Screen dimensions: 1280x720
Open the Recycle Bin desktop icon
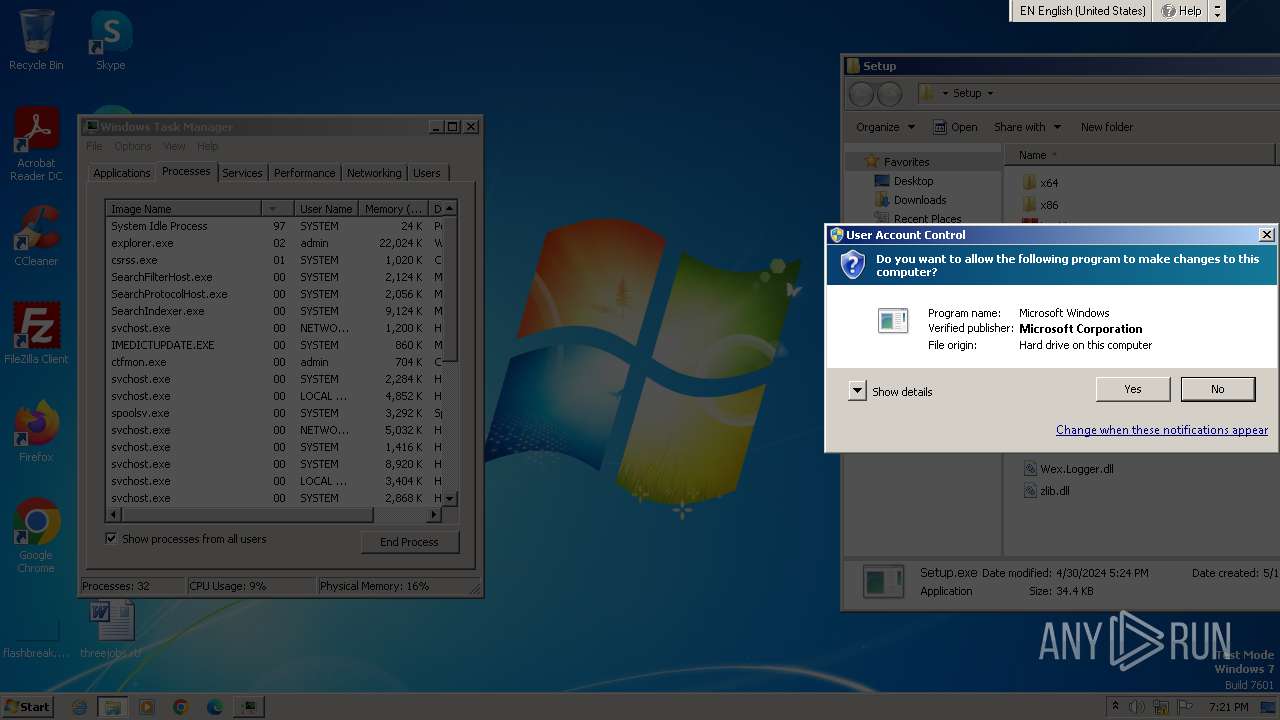[36, 40]
